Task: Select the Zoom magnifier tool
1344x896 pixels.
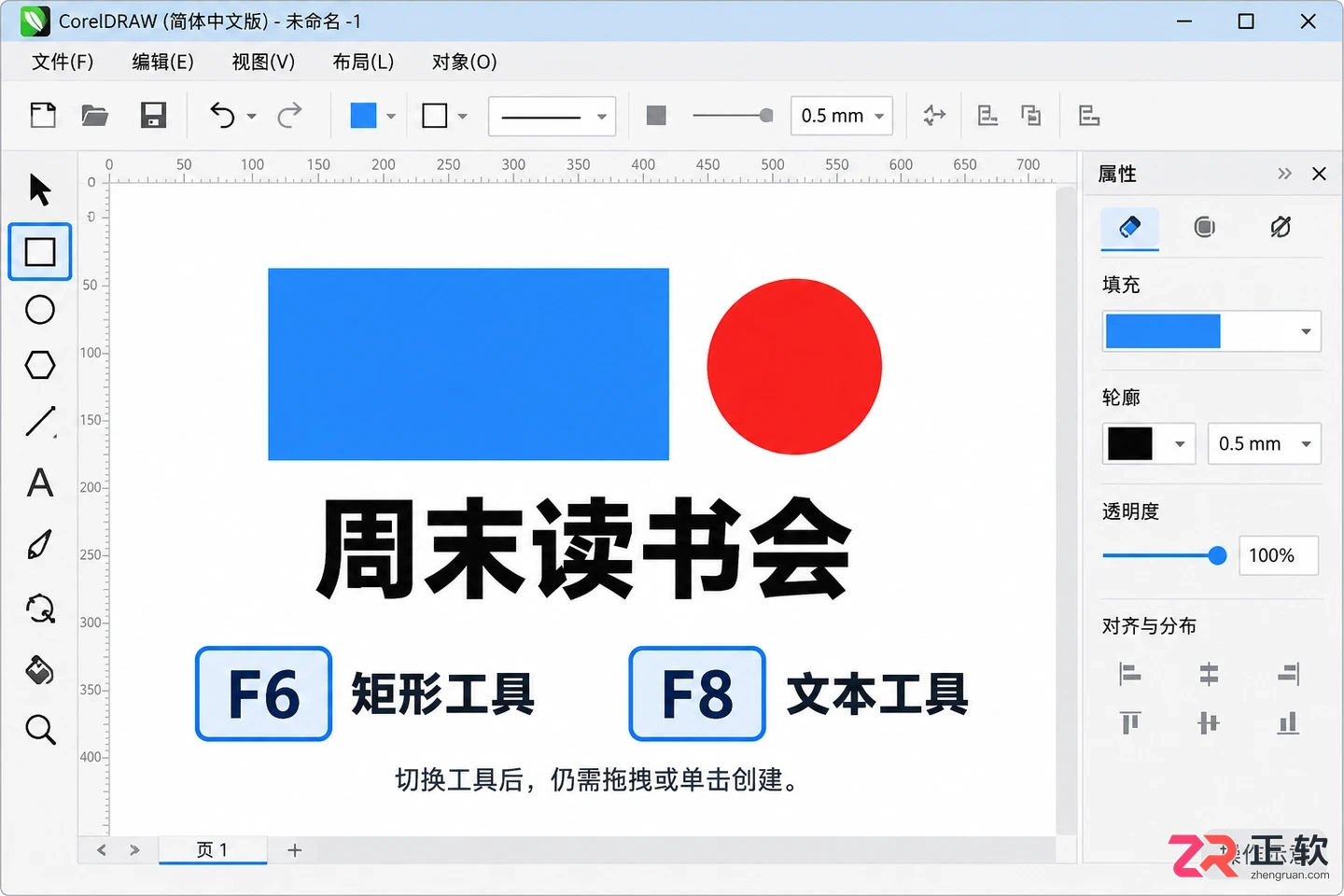Action: click(x=40, y=730)
